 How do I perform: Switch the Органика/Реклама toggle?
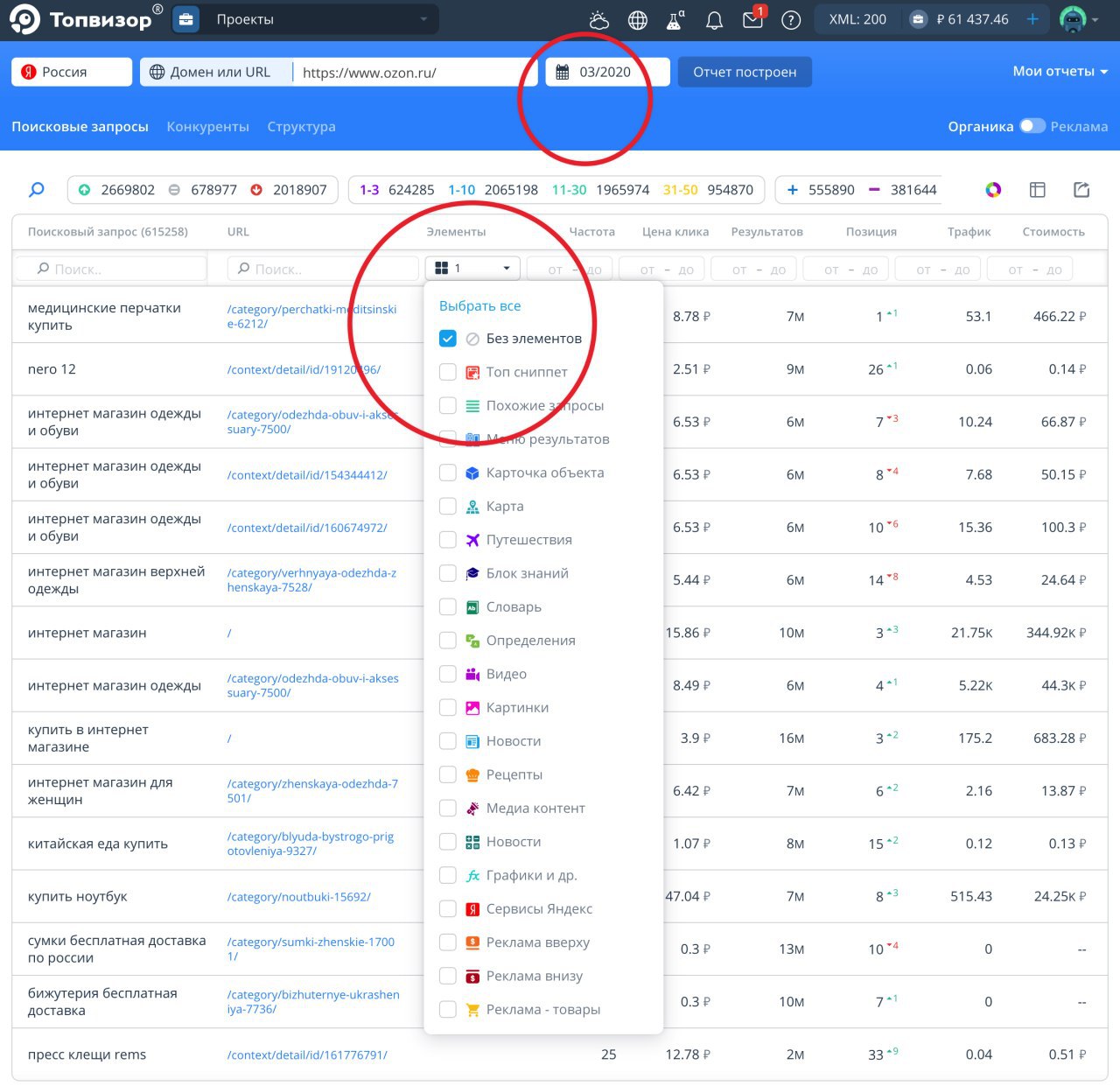point(1032,126)
